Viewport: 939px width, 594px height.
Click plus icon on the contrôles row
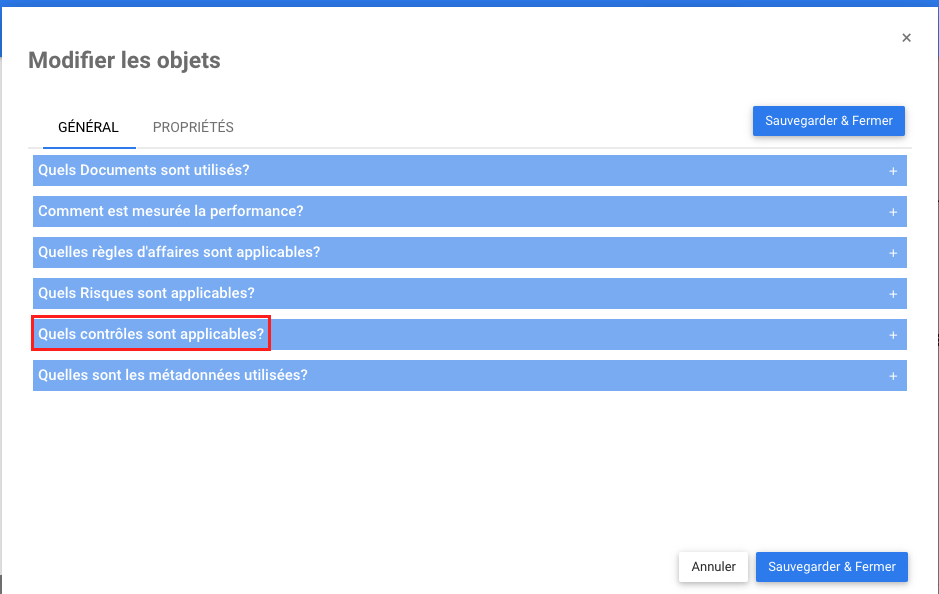[x=893, y=335]
